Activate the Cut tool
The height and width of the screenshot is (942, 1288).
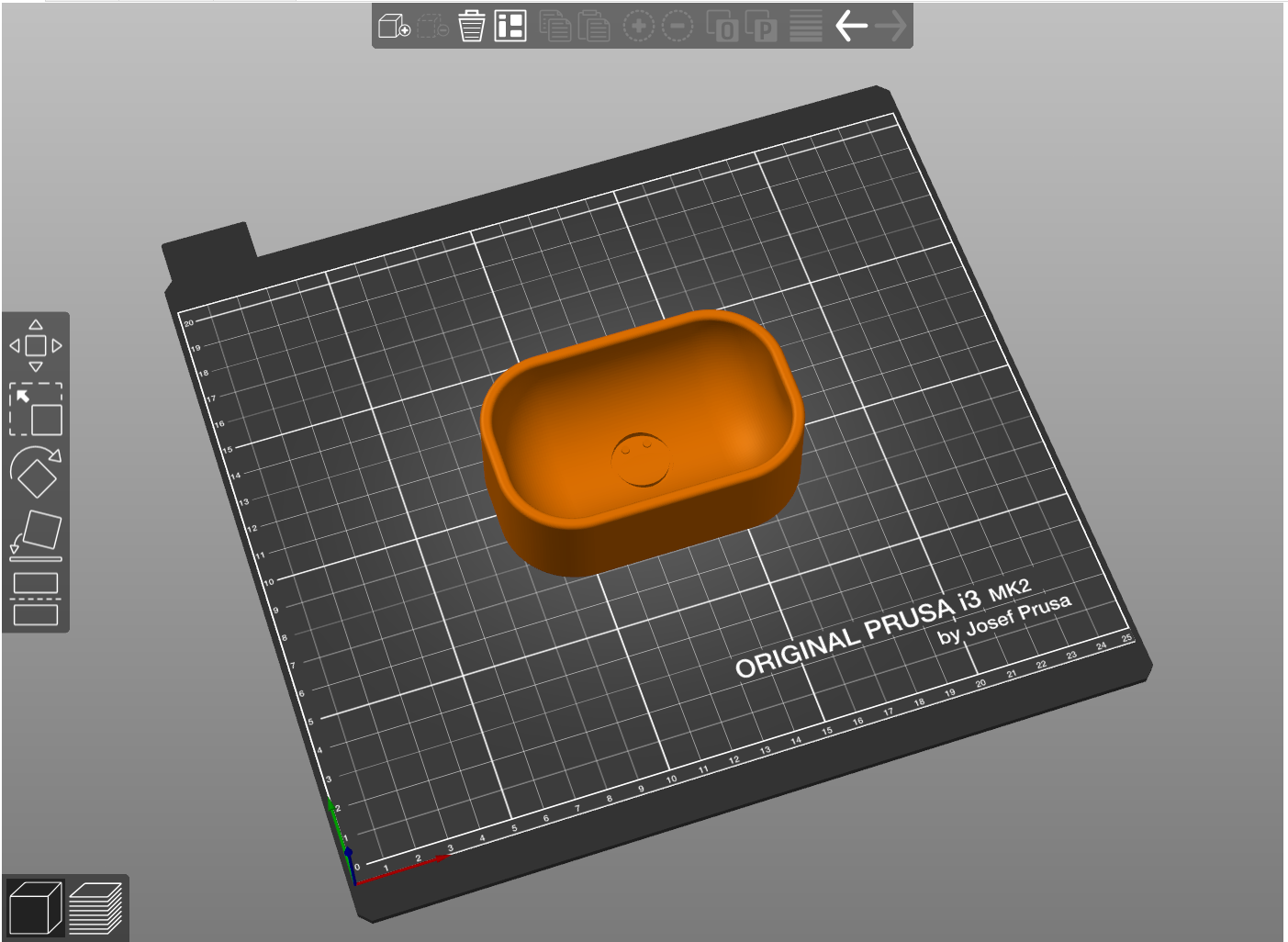click(x=36, y=599)
